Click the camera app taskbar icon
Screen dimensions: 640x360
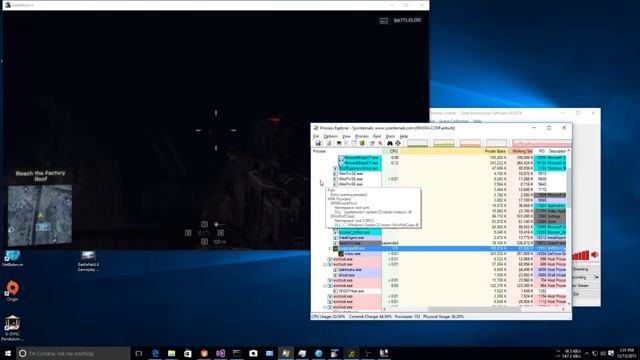pyautogui.click(x=253, y=353)
